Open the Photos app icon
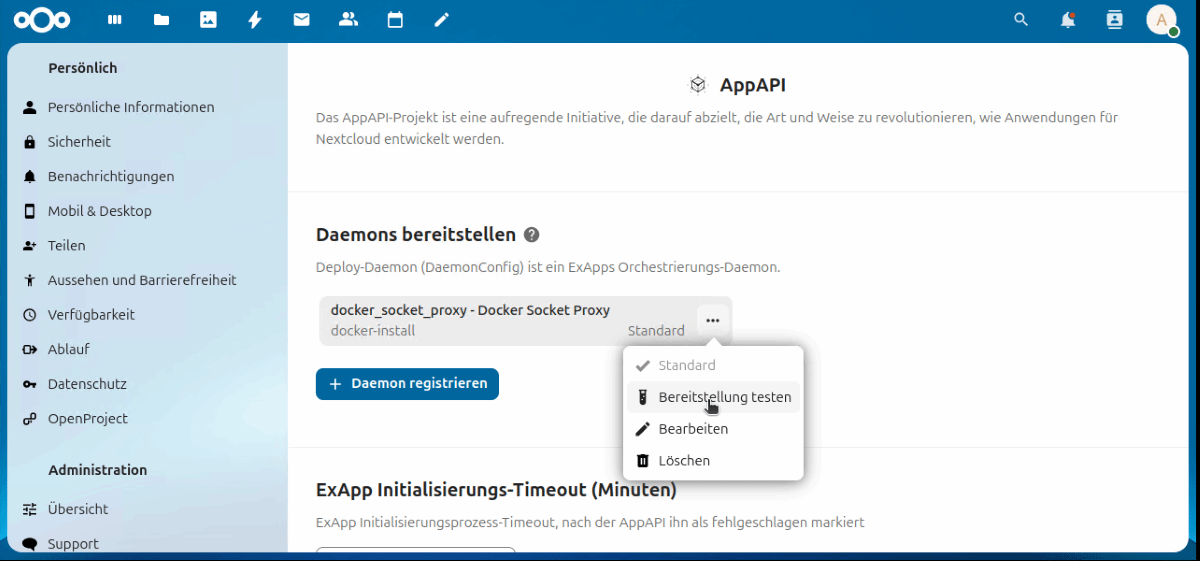This screenshot has height=561, width=1200. pos(208,20)
